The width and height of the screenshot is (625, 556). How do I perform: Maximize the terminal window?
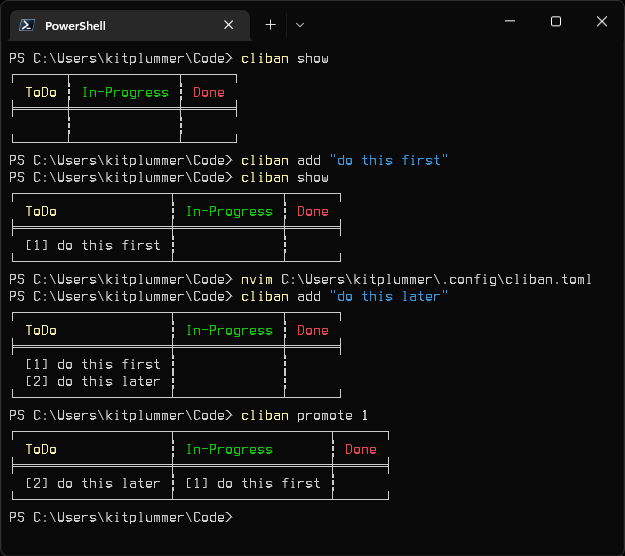point(556,21)
